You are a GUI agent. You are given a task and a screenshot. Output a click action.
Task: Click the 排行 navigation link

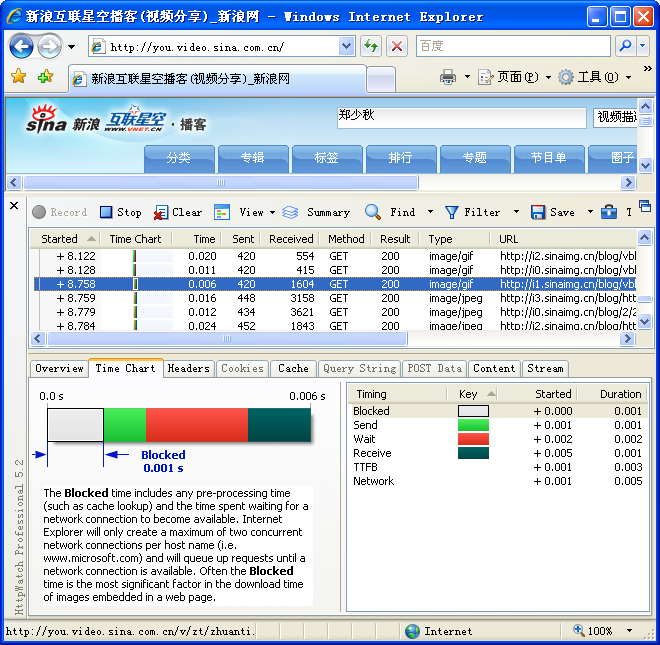[400, 157]
